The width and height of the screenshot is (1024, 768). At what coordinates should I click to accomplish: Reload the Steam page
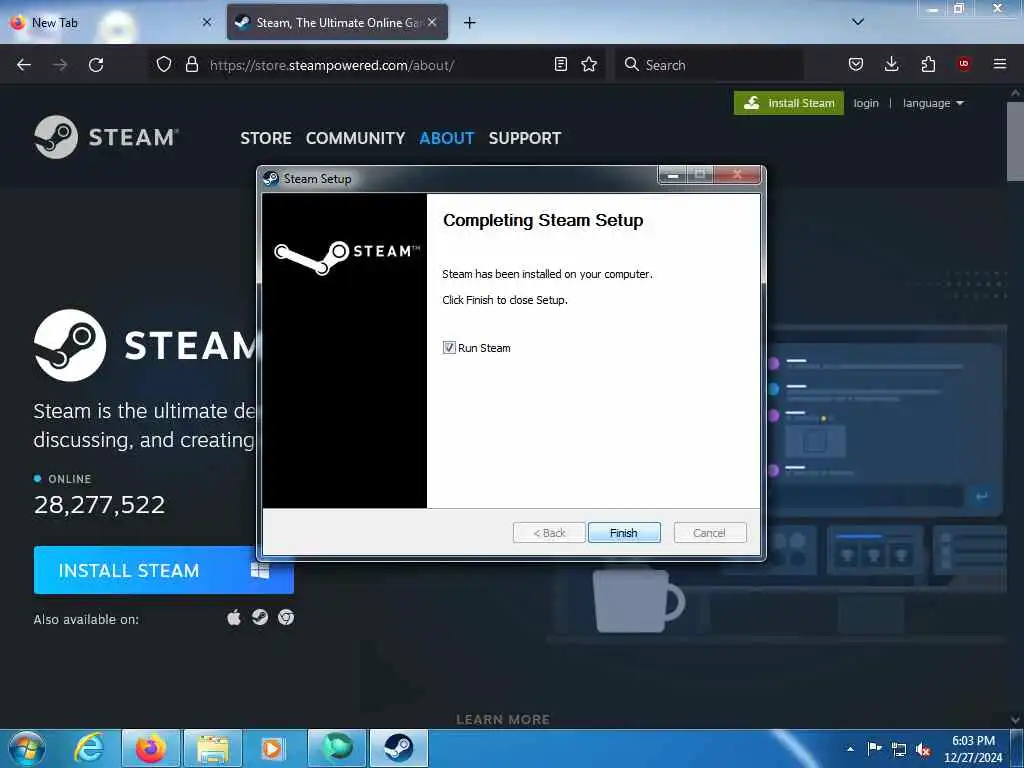click(x=96, y=65)
